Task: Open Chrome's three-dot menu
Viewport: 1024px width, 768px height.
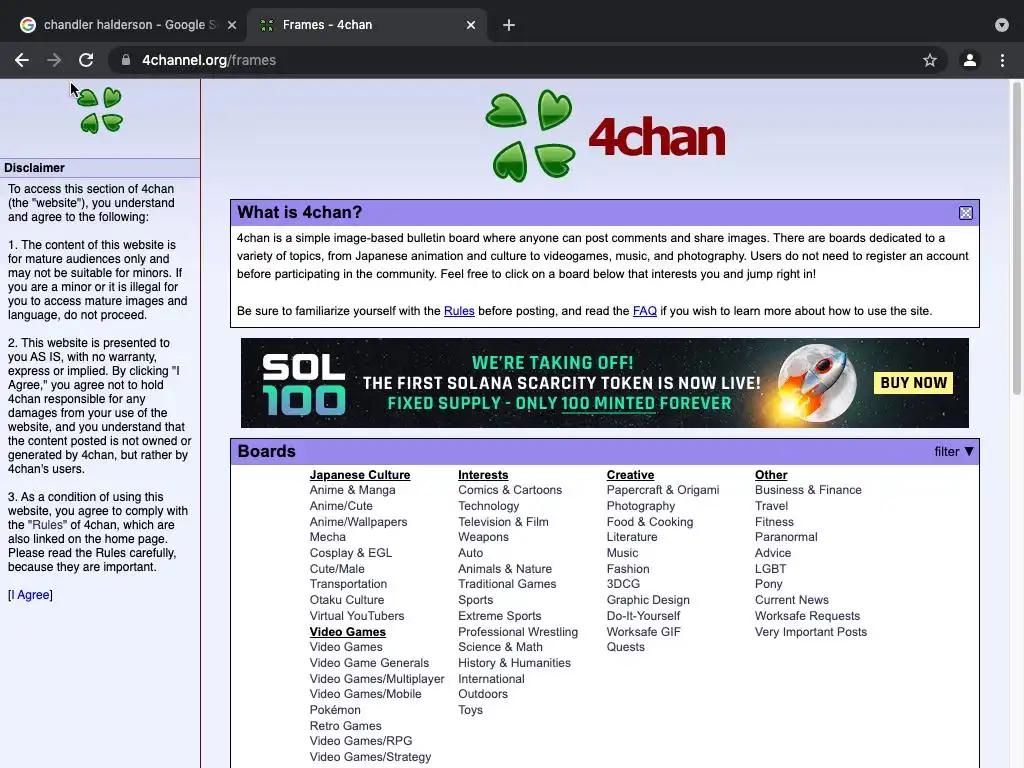Action: click(1002, 60)
